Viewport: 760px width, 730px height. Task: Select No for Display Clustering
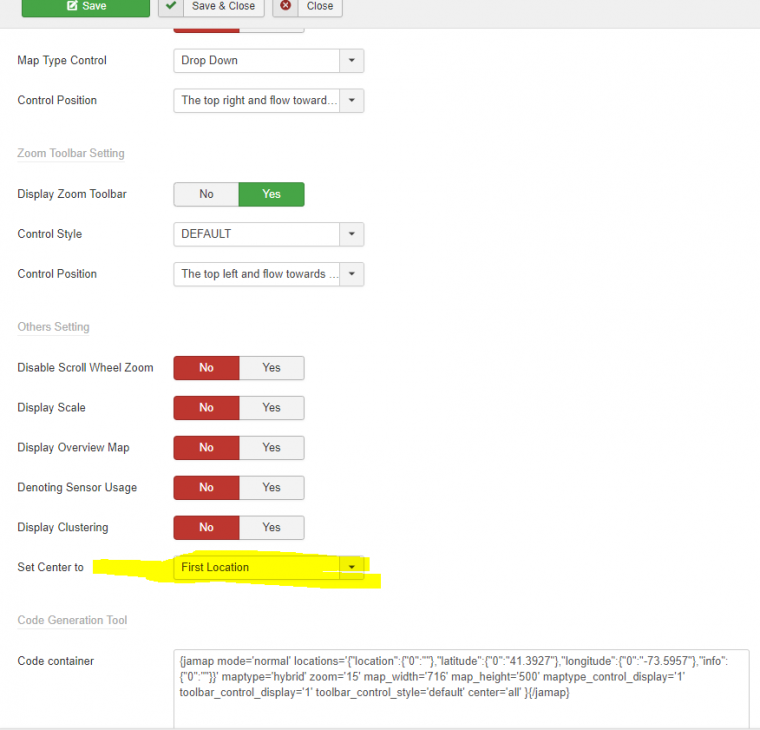tap(206, 527)
